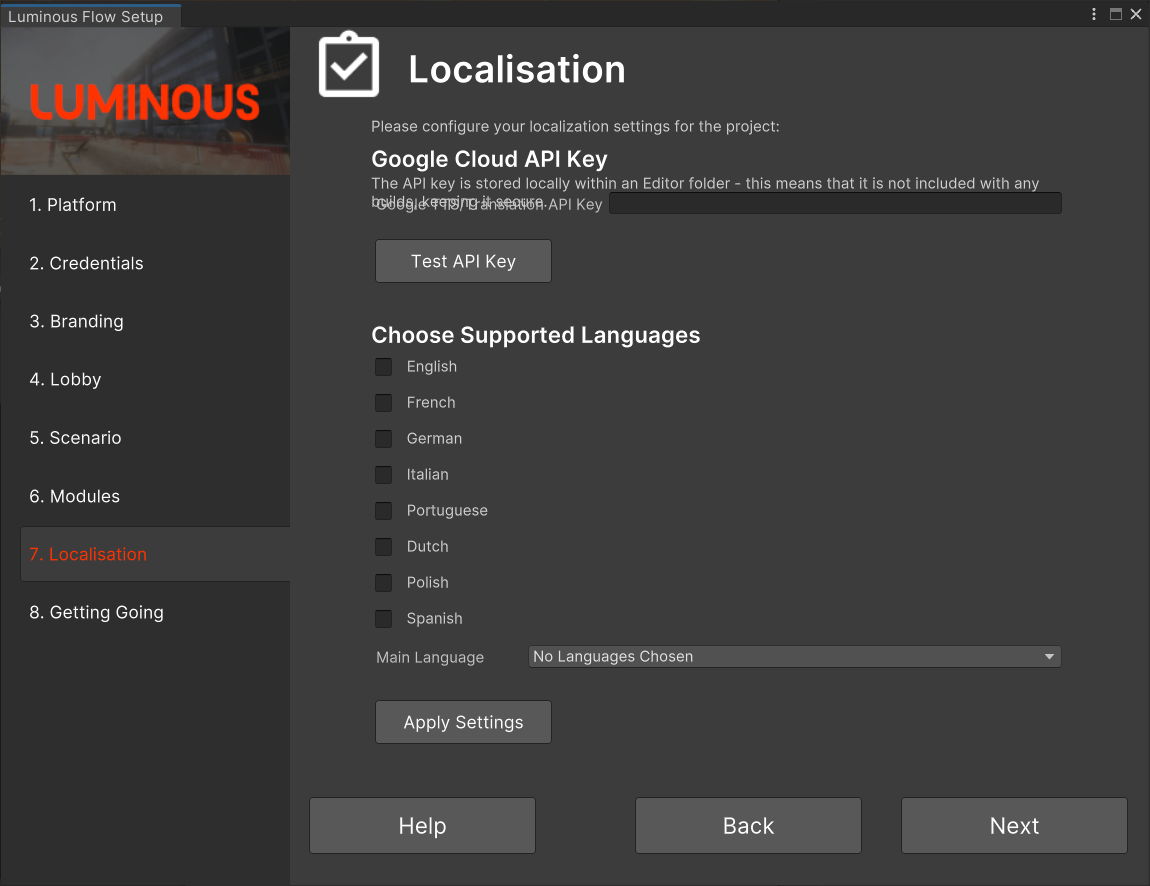Proceed with the Next button

[x=1014, y=825]
